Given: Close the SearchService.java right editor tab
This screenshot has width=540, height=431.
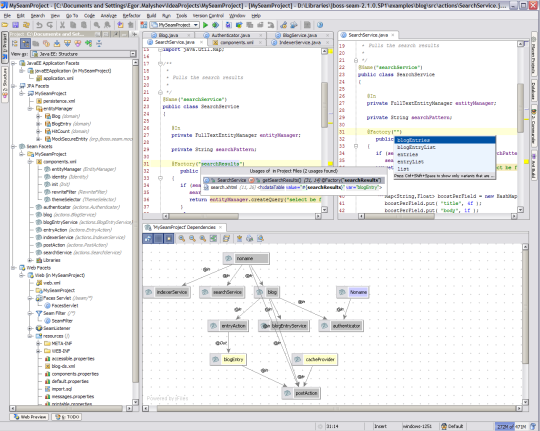Looking at the screenshot, I should click(x=393, y=35).
